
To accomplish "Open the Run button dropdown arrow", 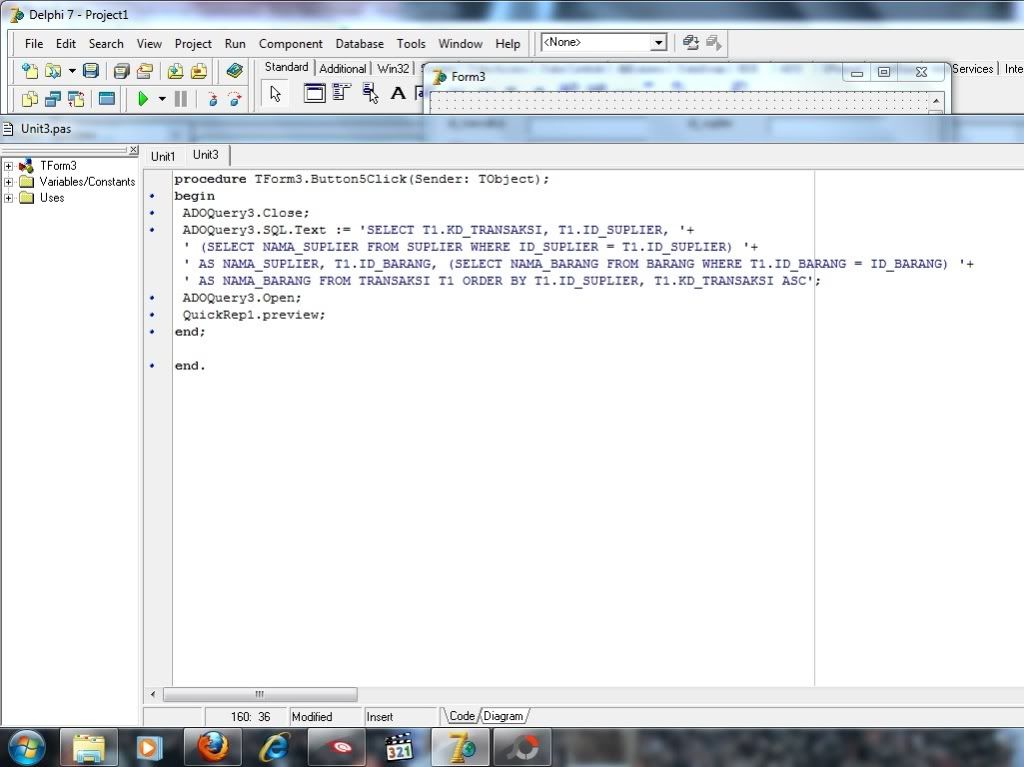I will [x=162, y=98].
